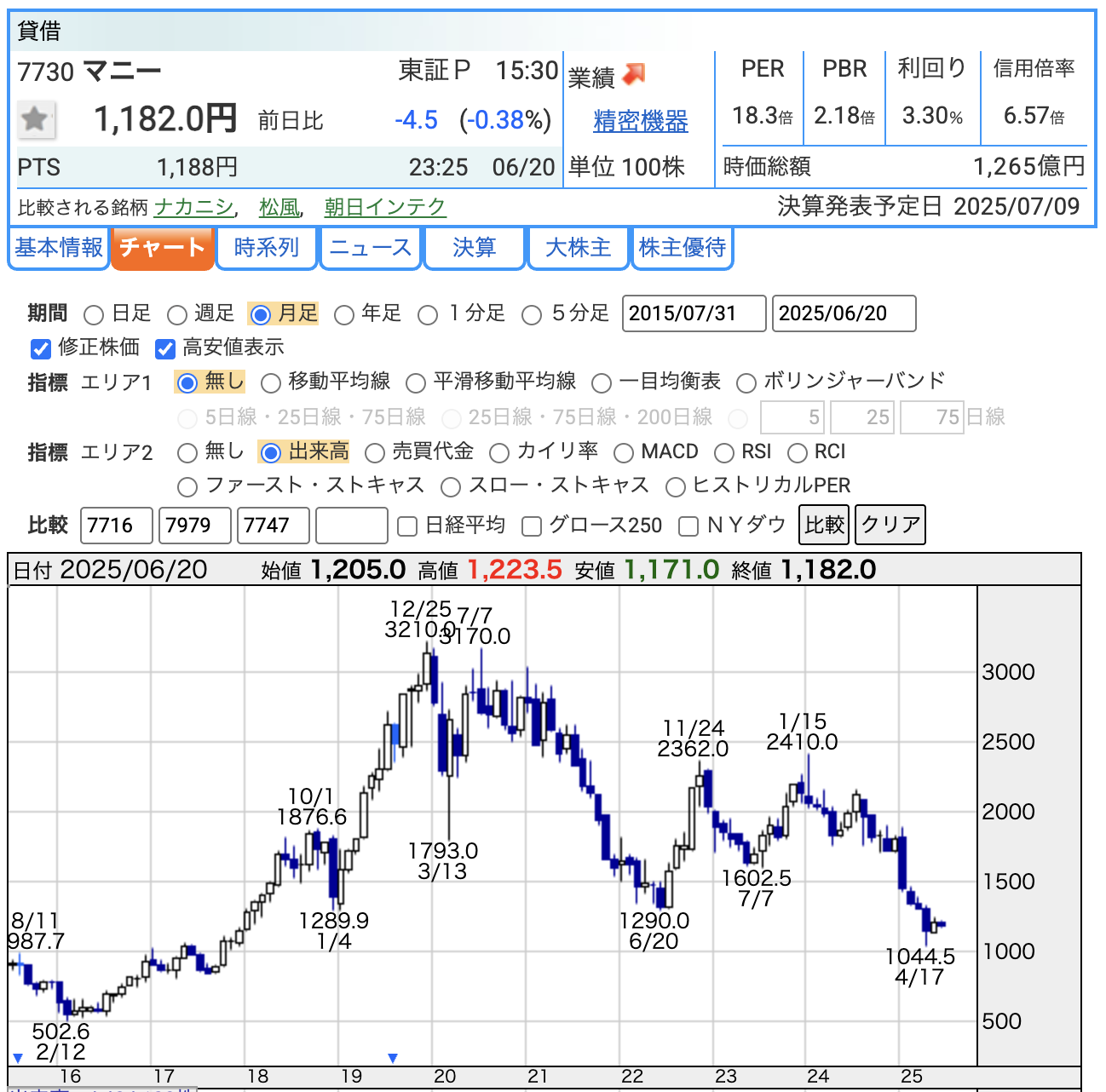1106x1092 pixels.
Task: Open the 朝日インテク stock link
Action: (385, 207)
